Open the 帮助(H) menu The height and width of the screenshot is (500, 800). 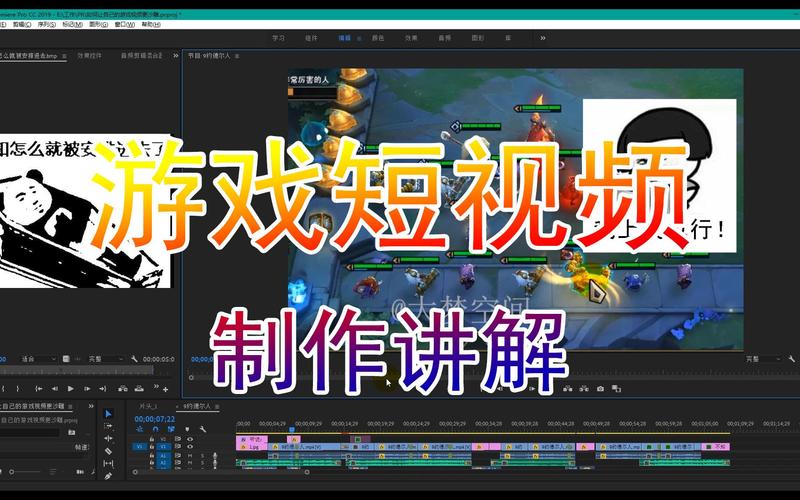(x=151, y=24)
